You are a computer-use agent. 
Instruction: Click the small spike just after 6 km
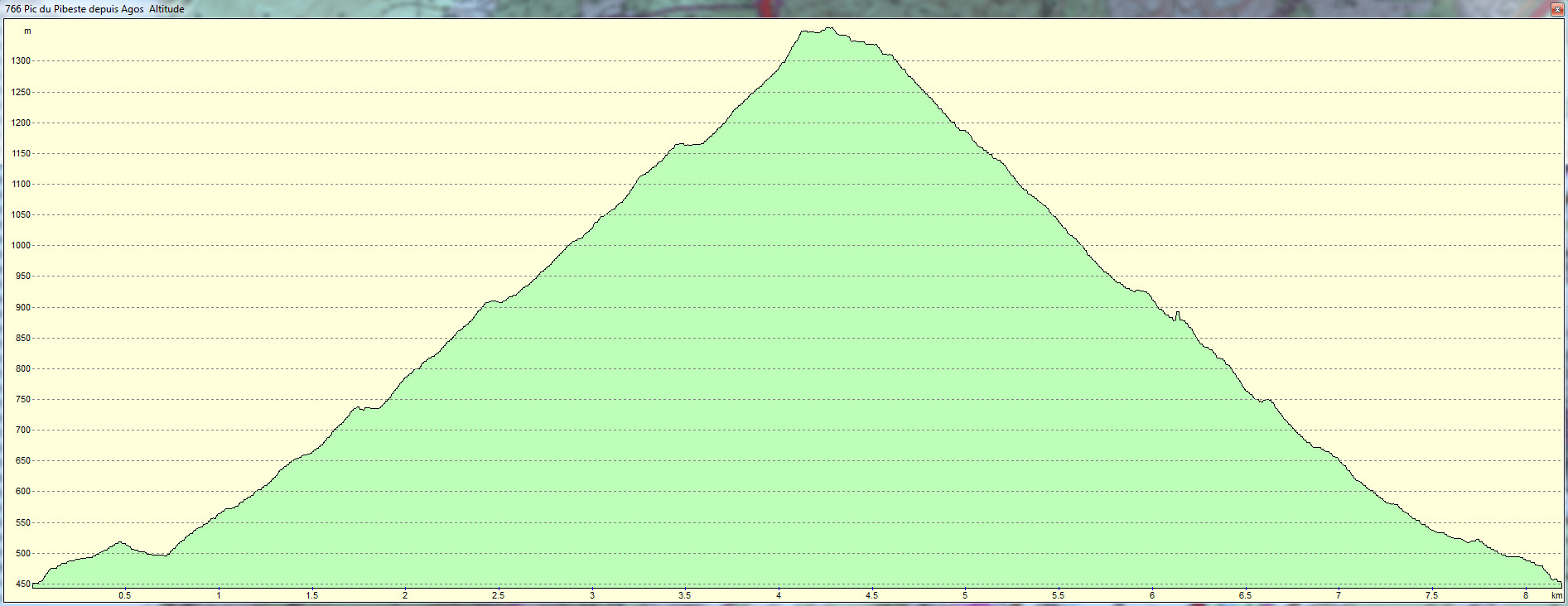tap(1177, 313)
